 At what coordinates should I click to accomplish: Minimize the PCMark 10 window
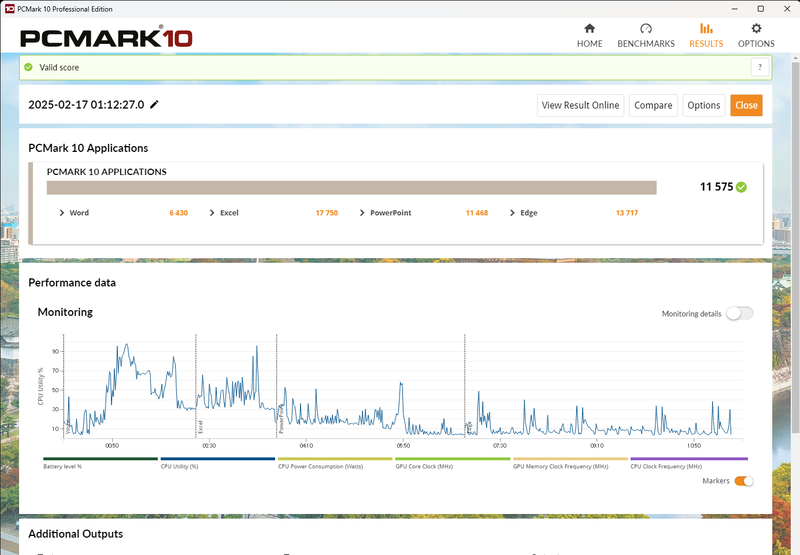point(735,9)
